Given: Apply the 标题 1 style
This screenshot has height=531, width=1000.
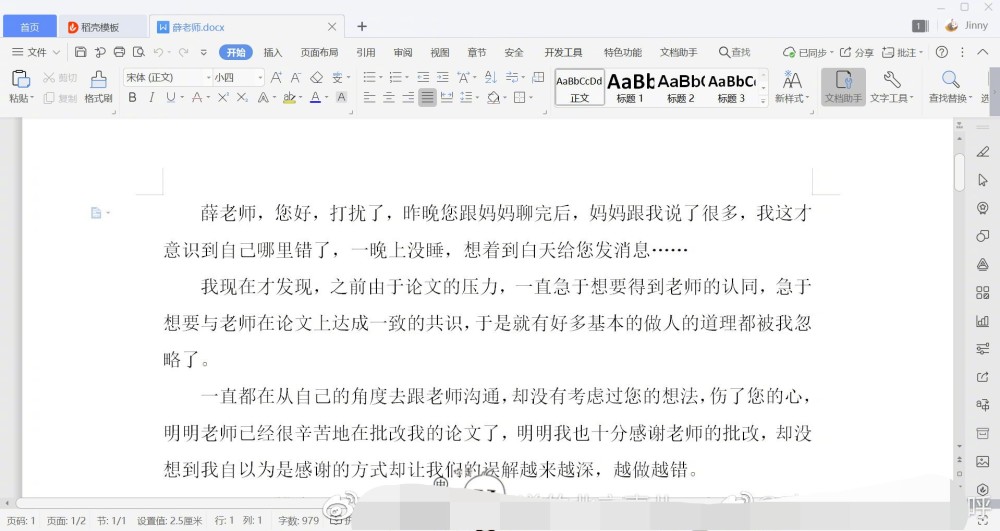Looking at the screenshot, I should [630, 87].
